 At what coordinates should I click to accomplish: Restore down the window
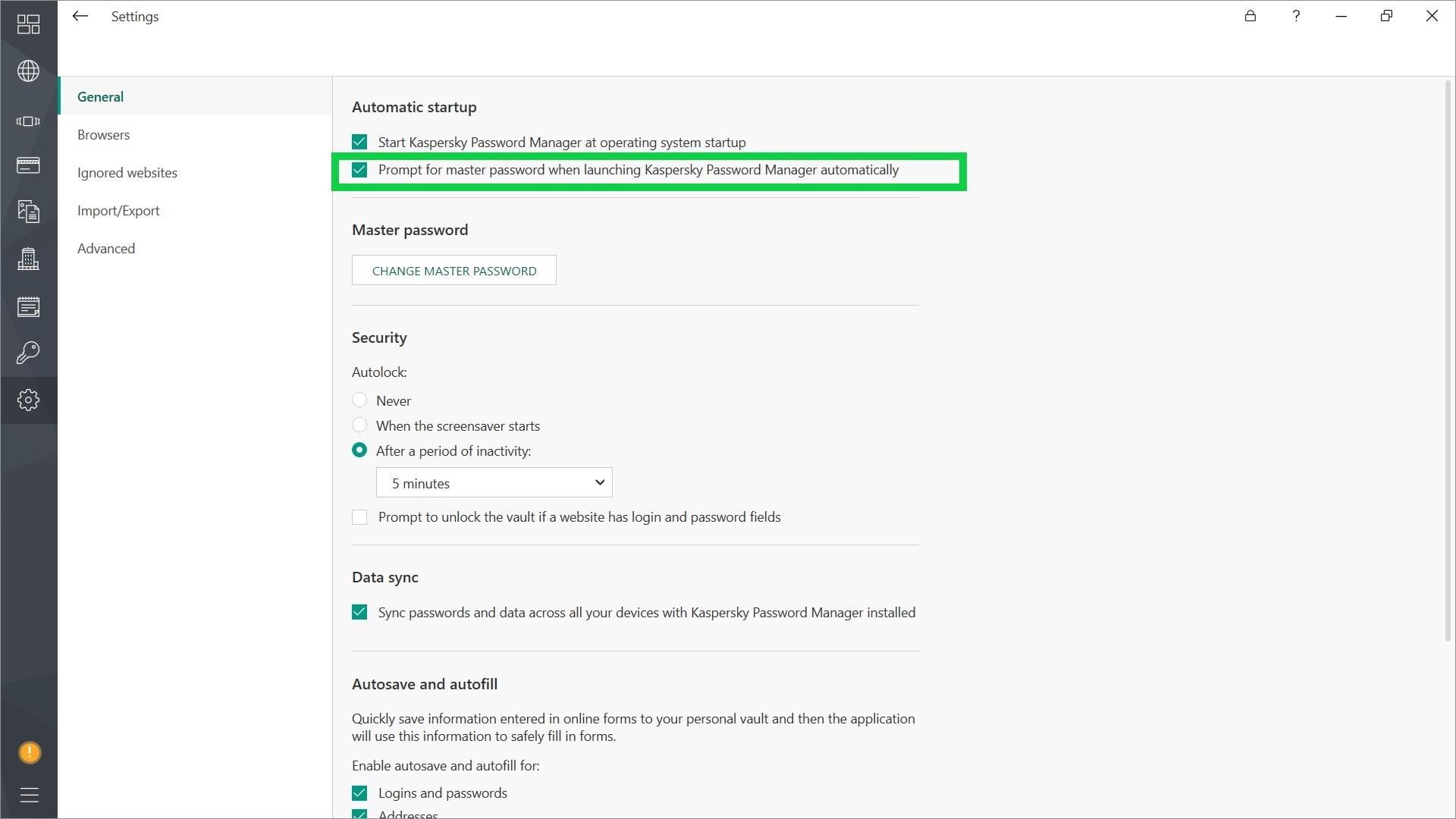(1386, 16)
